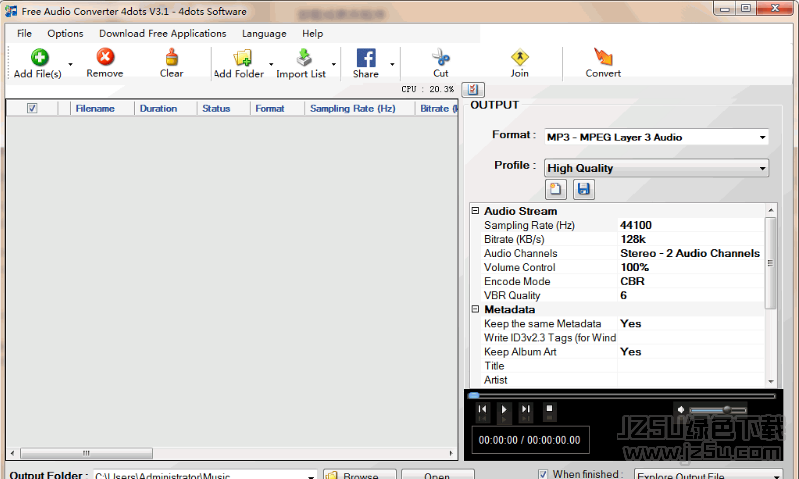
Task: Open the Profile dropdown High Quality
Action: [x=656, y=168]
